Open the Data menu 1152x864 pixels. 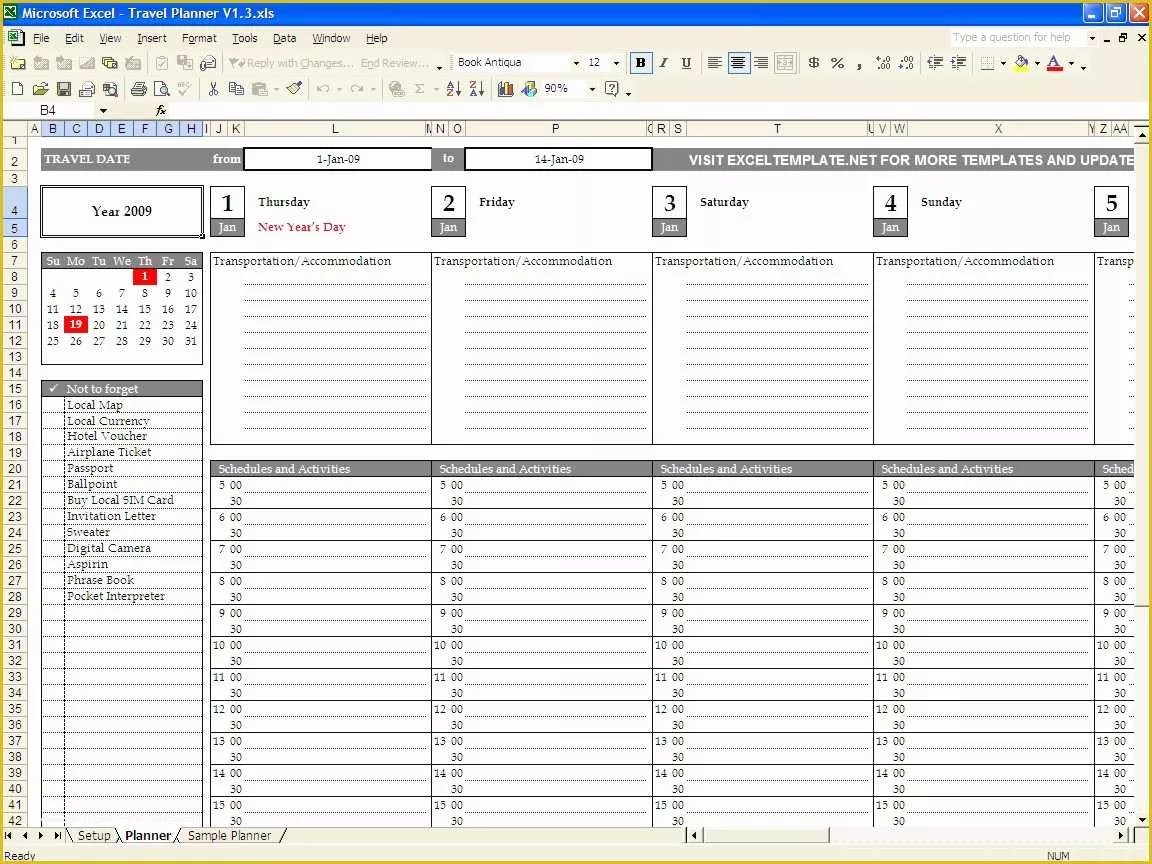point(284,38)
